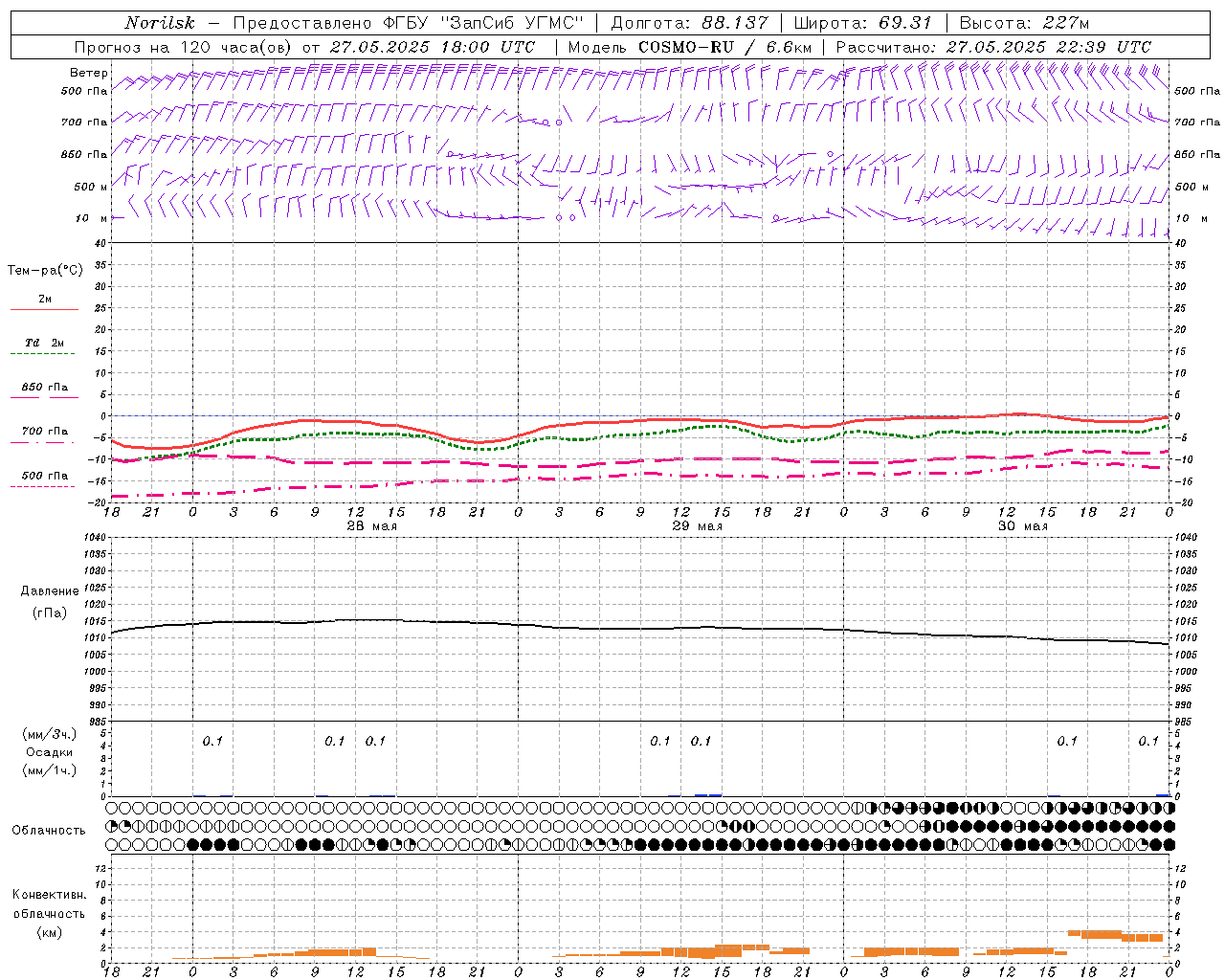
Task: Click the Модель COSMO-RU / 6.6км label
Action: [689, 47]
